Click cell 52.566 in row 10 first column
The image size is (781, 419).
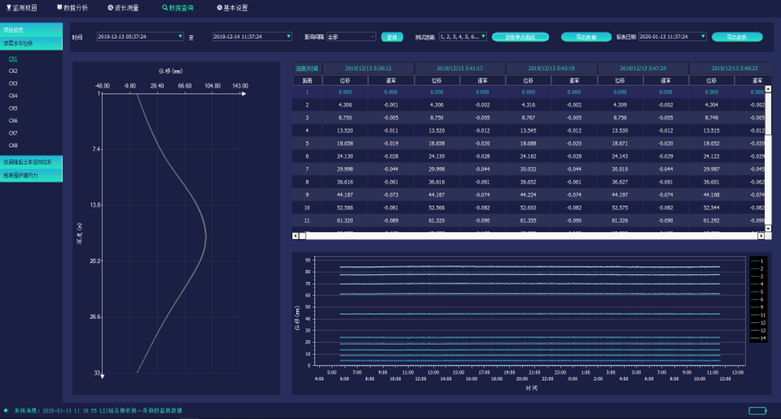345,208
